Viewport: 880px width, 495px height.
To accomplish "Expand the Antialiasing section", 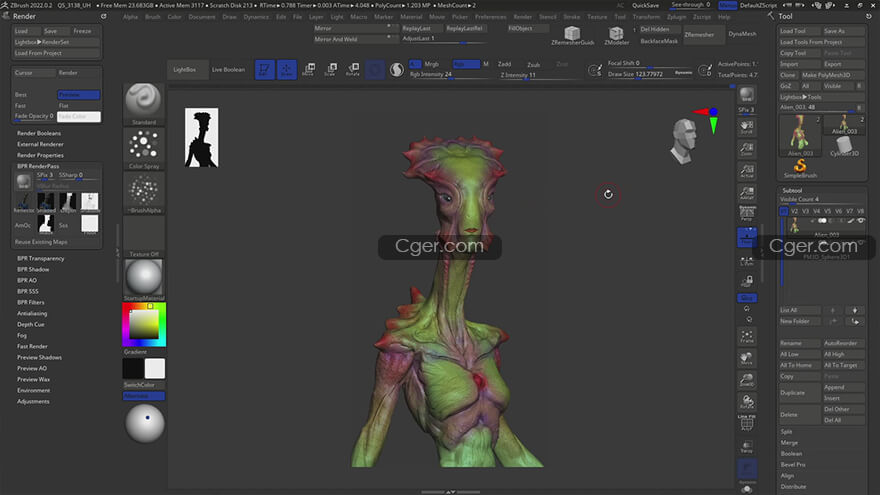I will (32, 313).
